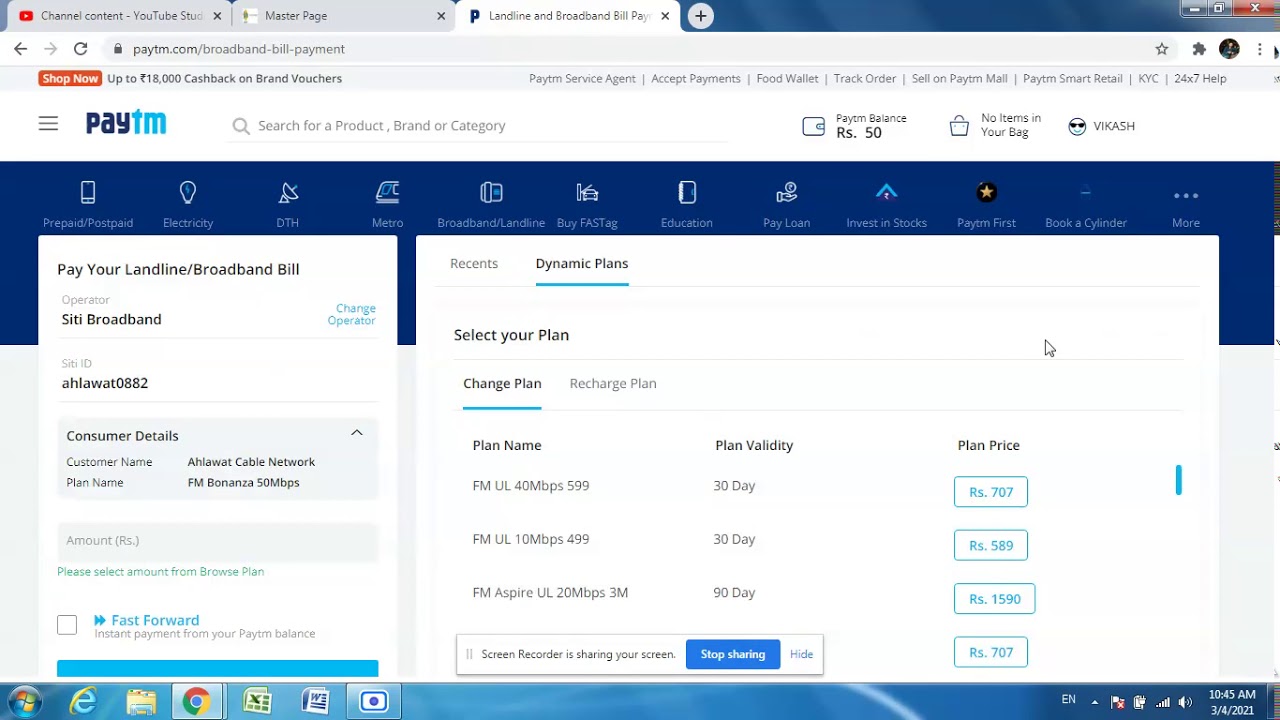Choose the Rs. 1590 plan price
The height and width of the screenshot is (720, 1280).
[995, 599]
